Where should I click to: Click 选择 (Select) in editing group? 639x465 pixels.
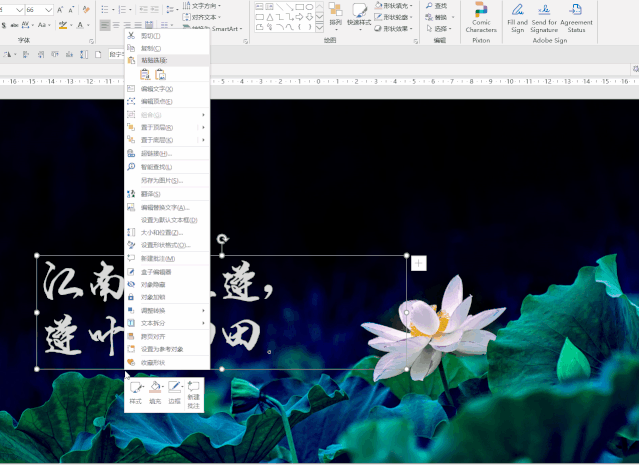click(438, 29)
